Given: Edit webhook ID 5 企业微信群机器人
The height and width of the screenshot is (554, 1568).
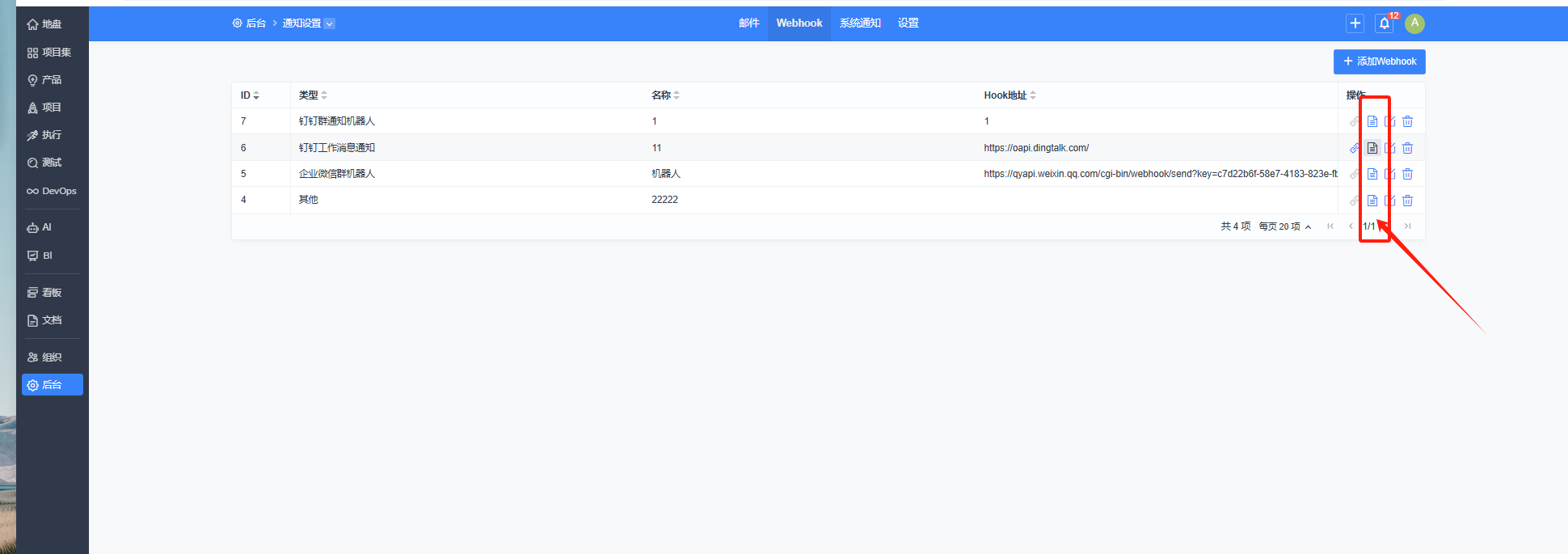Looking at the screenshot, I should [1390, 174].
